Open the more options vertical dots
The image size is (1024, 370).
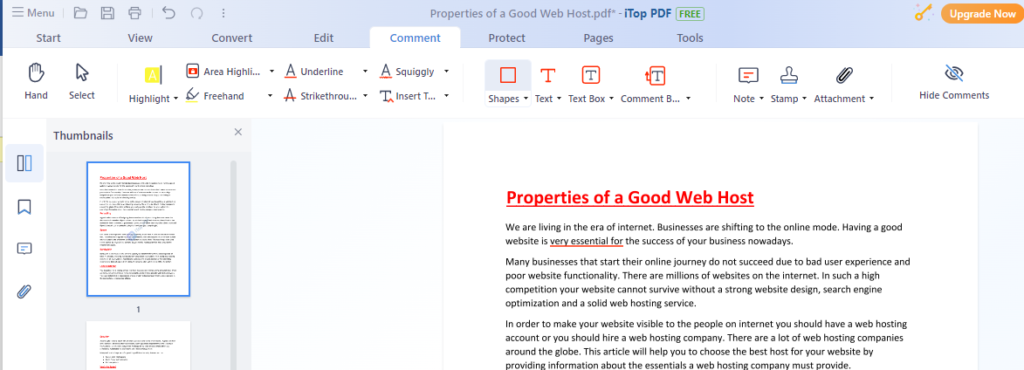pos(224,13)
